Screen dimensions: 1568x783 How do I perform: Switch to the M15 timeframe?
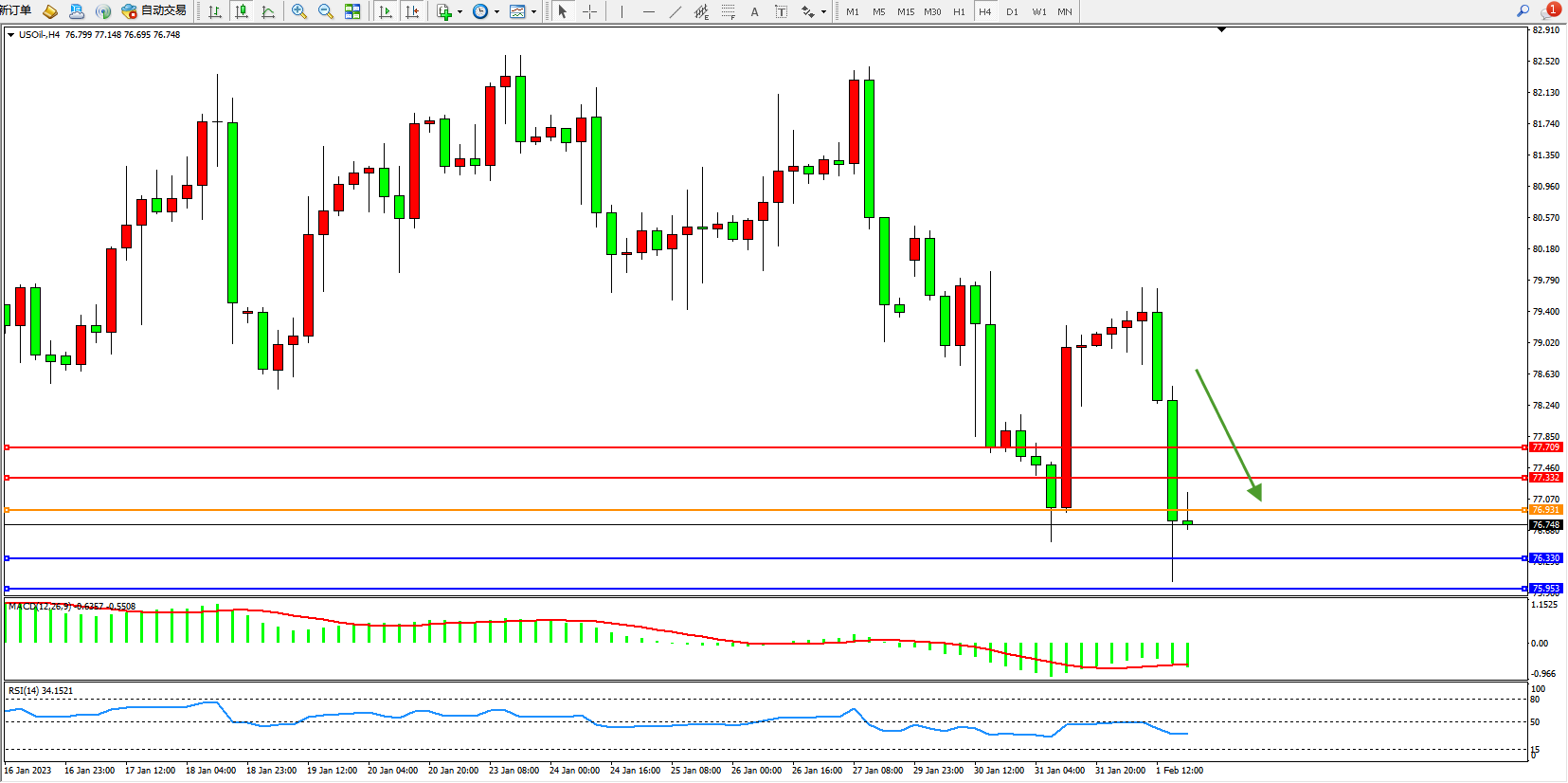[905, 11]
